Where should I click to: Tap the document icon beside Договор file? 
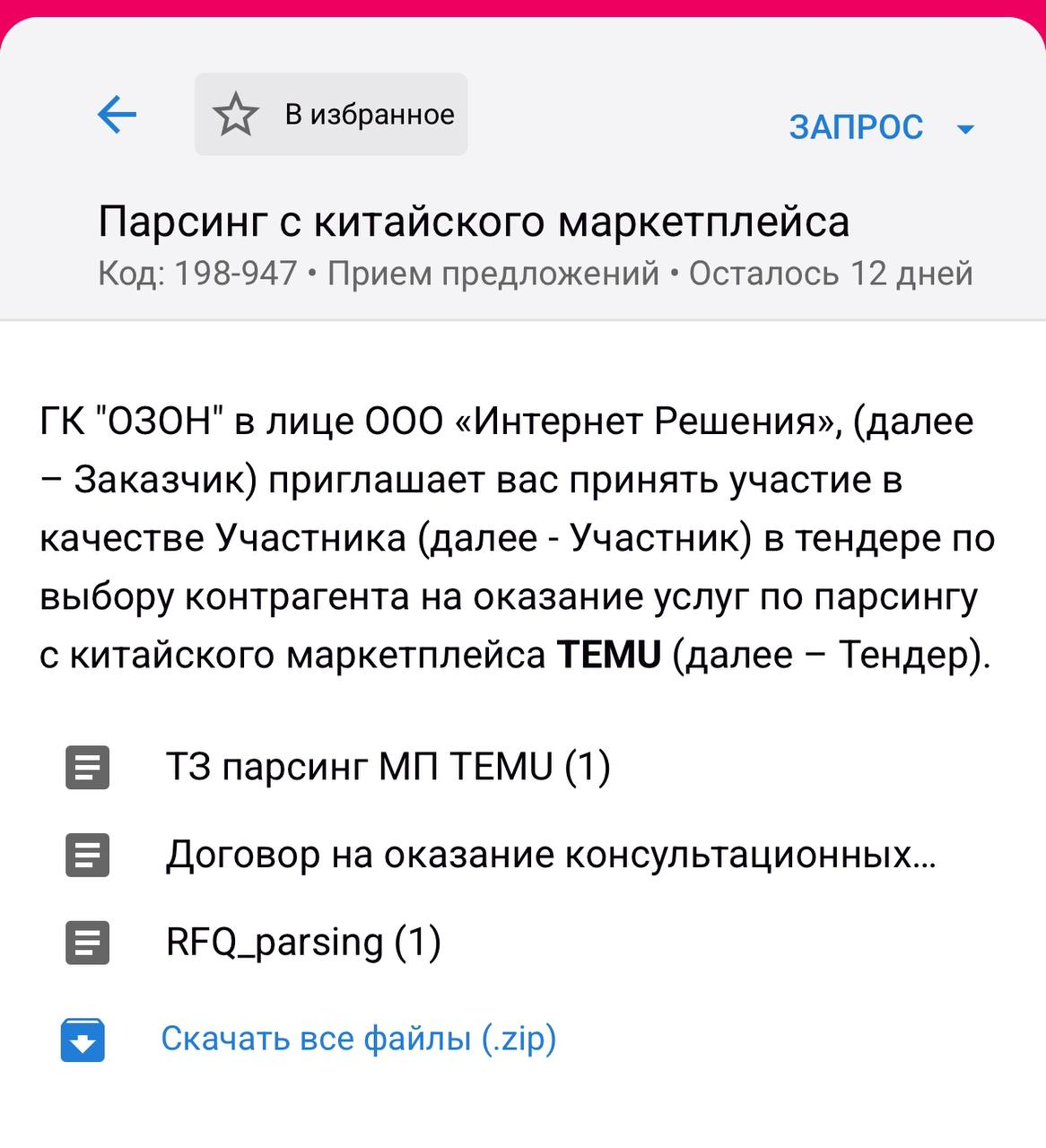[87, 855]
